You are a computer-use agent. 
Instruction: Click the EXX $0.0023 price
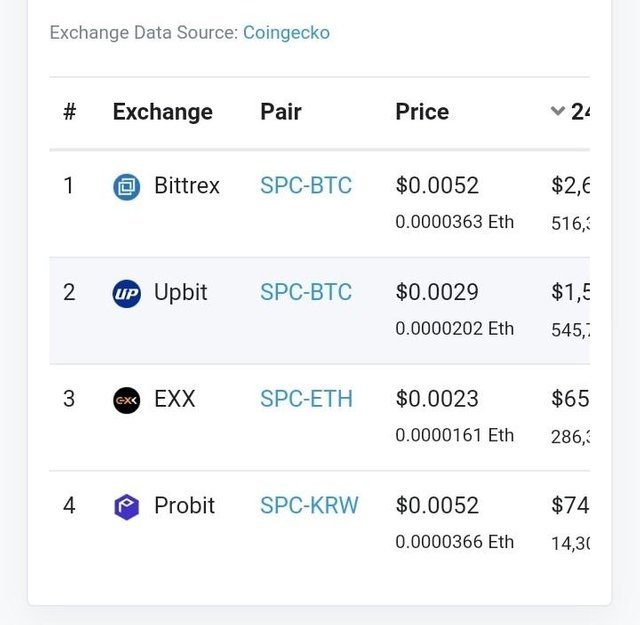tap(437, 399)
